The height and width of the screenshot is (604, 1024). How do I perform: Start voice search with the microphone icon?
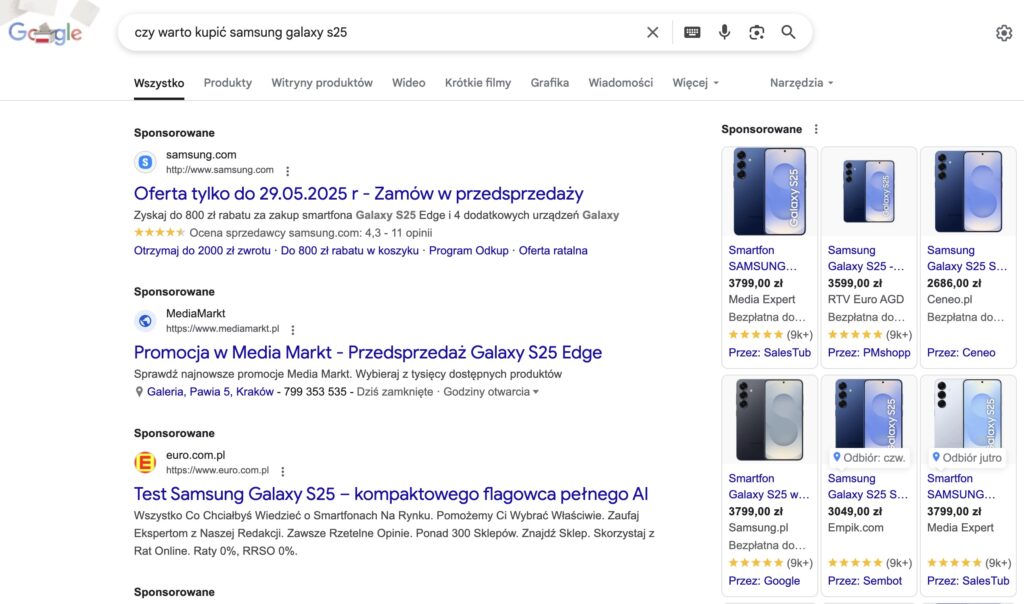point(724,32)
